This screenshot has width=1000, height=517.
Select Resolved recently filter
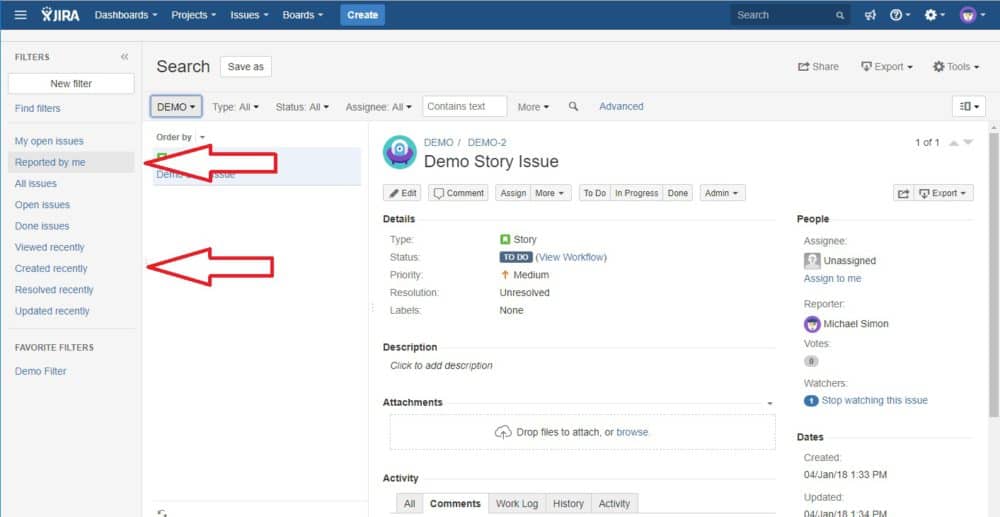(54, 289)
